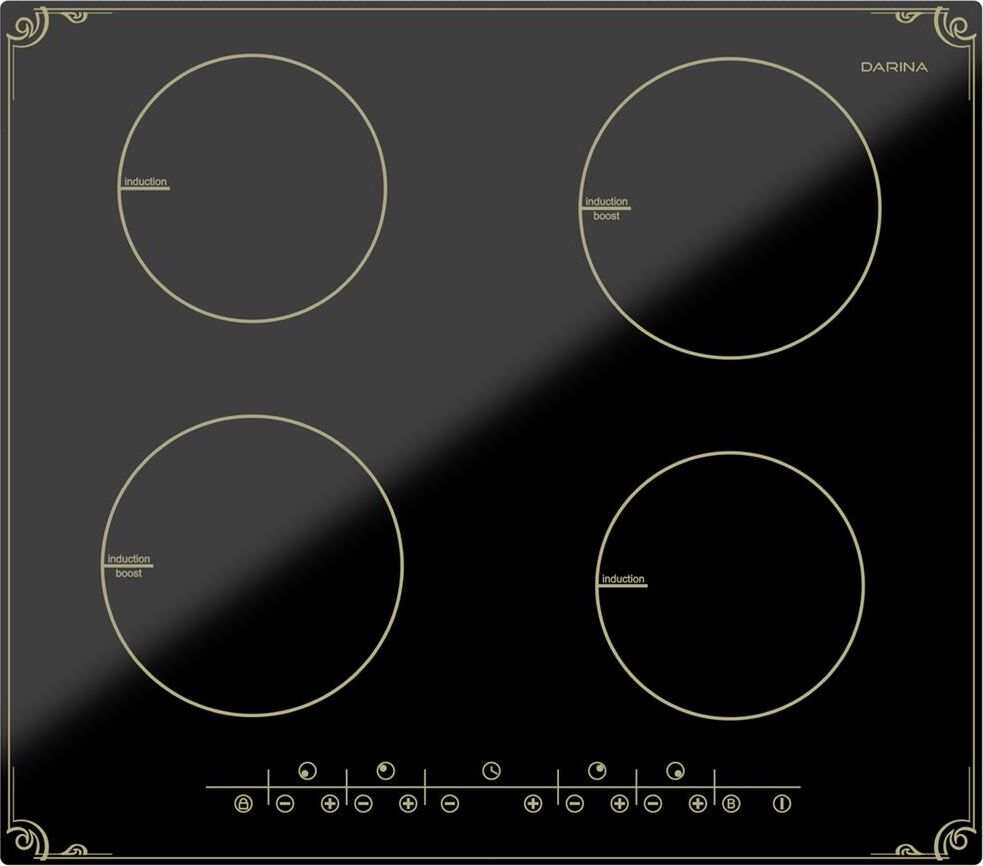983x866 pixels.
Task: Tap the bottom-right zone indicator icon
Action: (677, 771)
